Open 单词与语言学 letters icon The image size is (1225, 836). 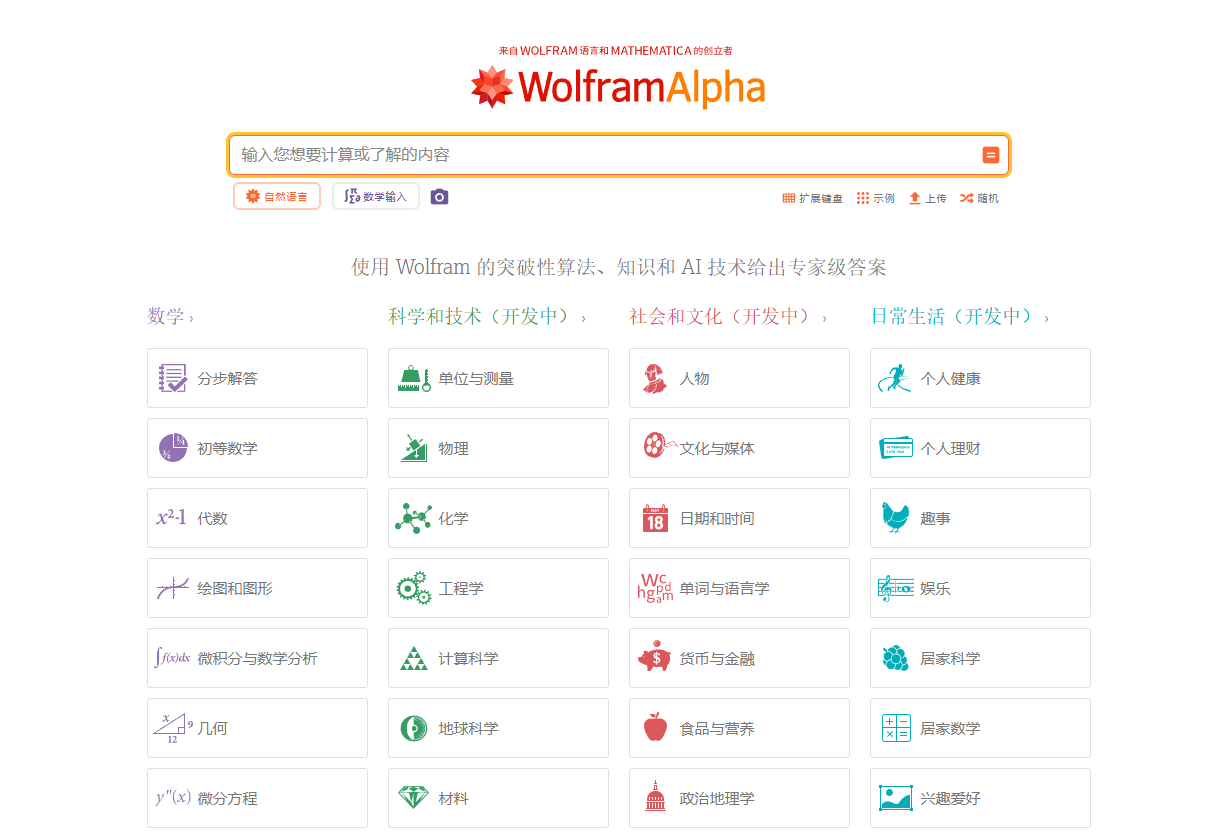click(x=655, y=588)
